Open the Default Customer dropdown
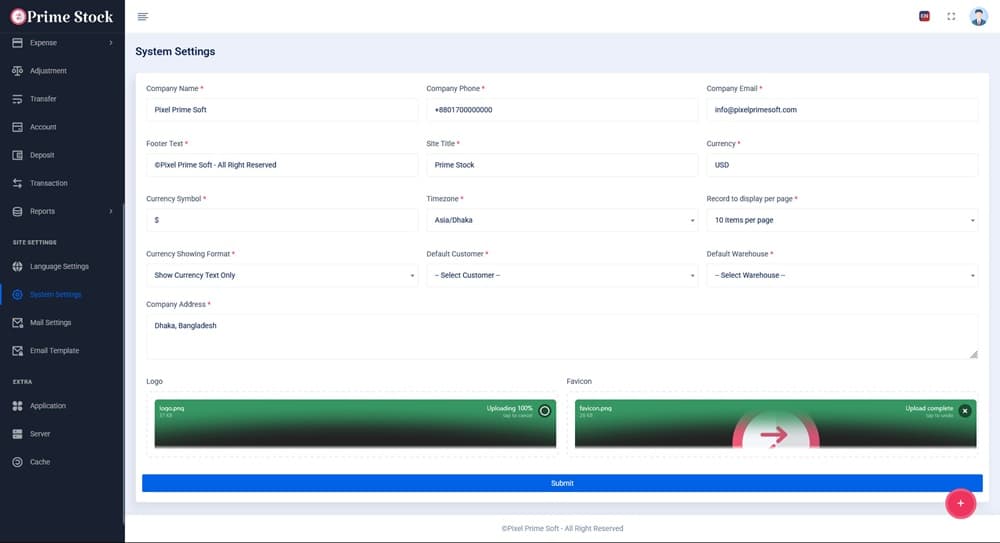1000x543 pixels. [x=562, y=275]
